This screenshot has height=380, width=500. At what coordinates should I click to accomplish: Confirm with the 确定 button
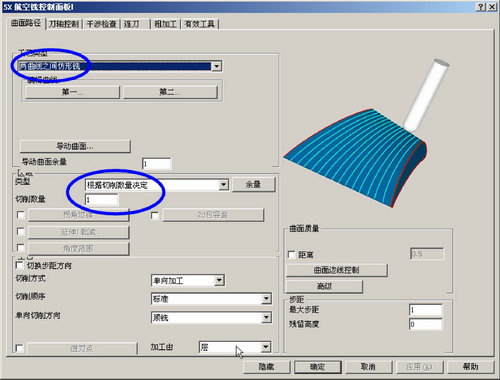coord(318,367)
